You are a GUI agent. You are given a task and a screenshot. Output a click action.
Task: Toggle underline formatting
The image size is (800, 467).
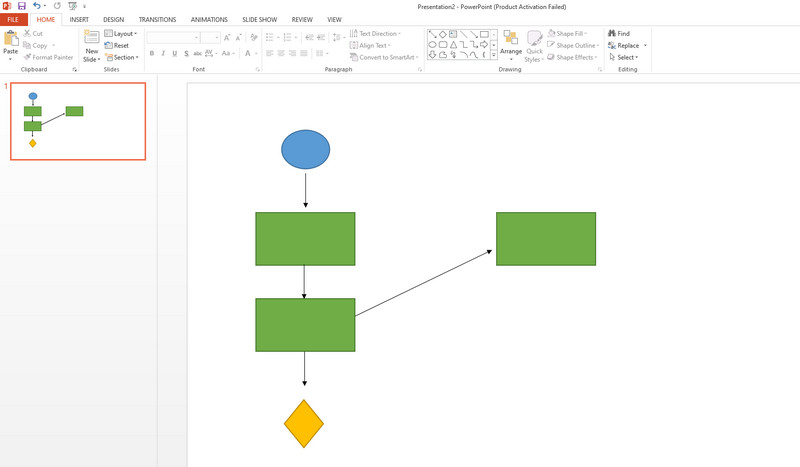pos(174,53)
